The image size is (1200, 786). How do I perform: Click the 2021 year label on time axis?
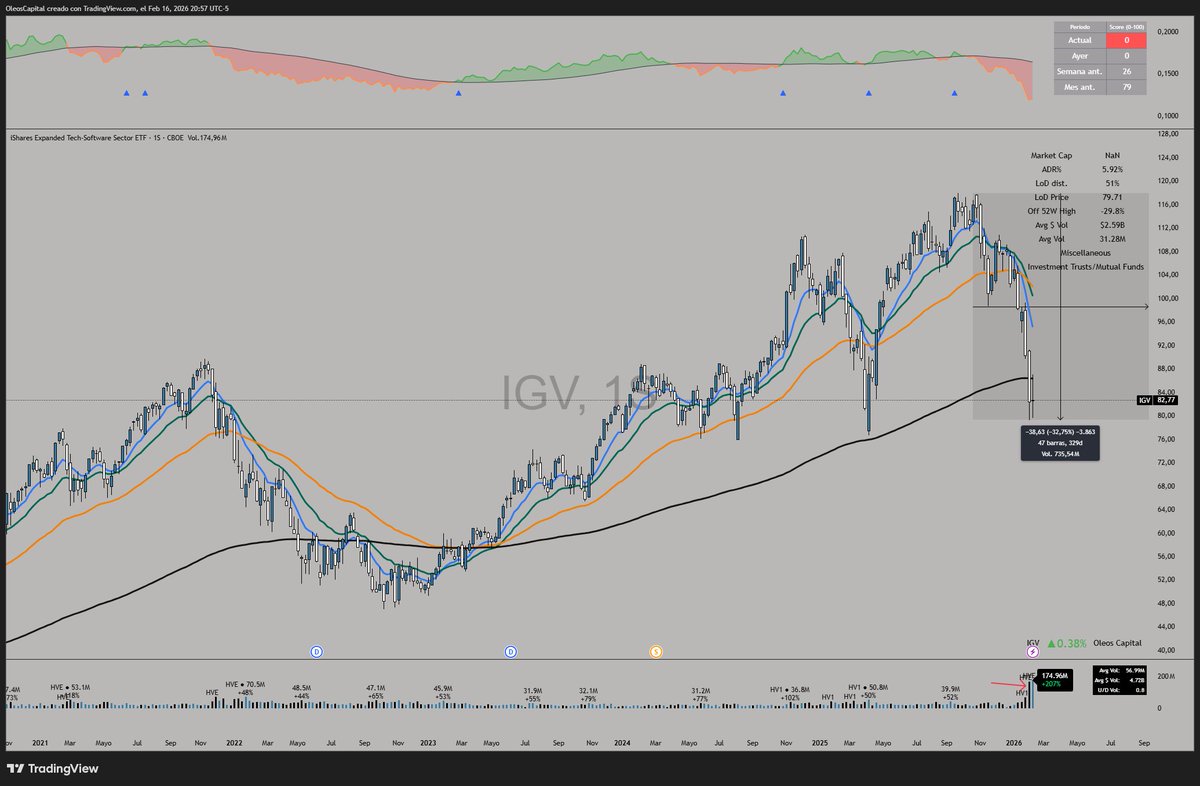[x=41, y=743]
